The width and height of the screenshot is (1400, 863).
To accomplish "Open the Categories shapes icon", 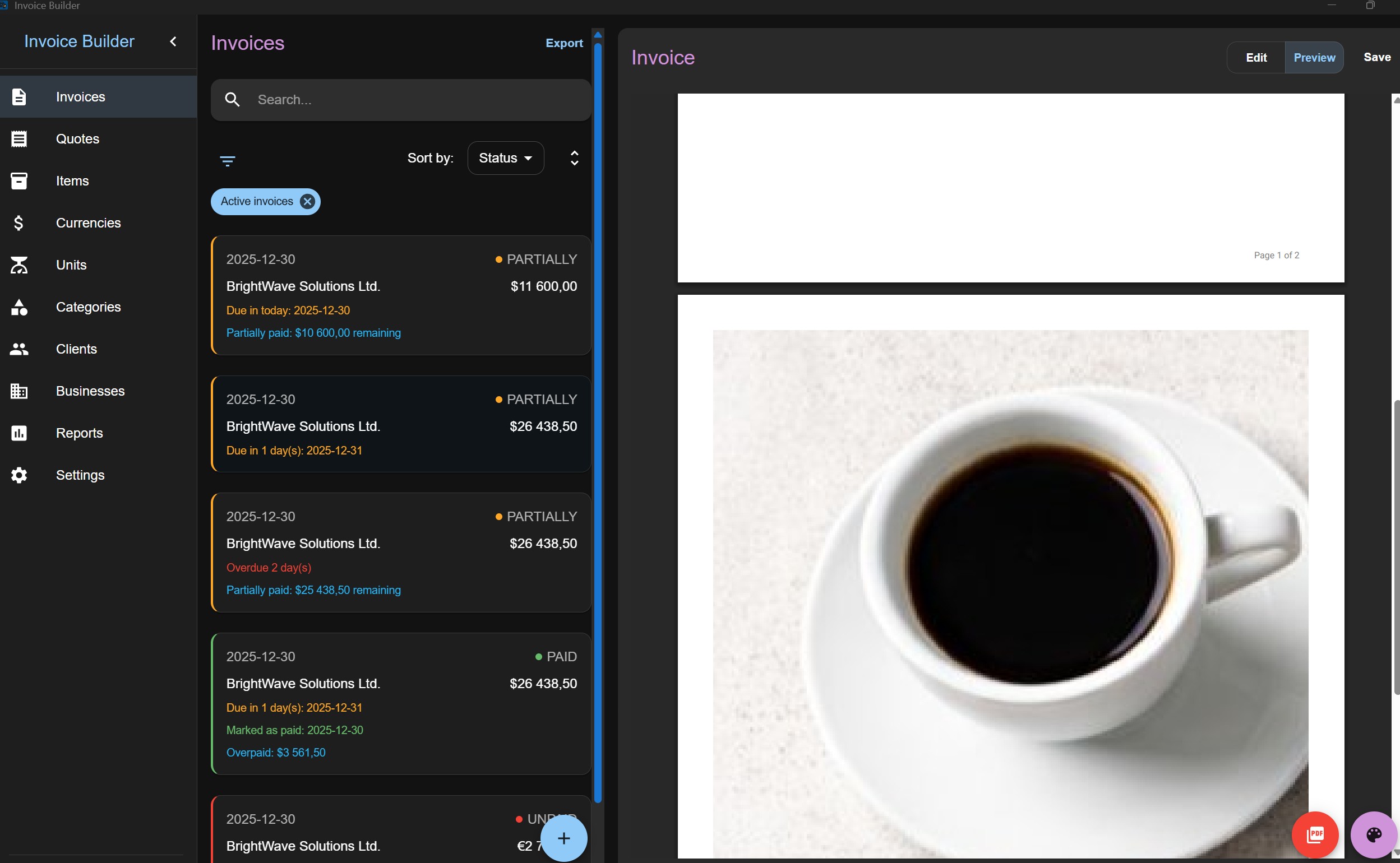I will pos(19,307).
